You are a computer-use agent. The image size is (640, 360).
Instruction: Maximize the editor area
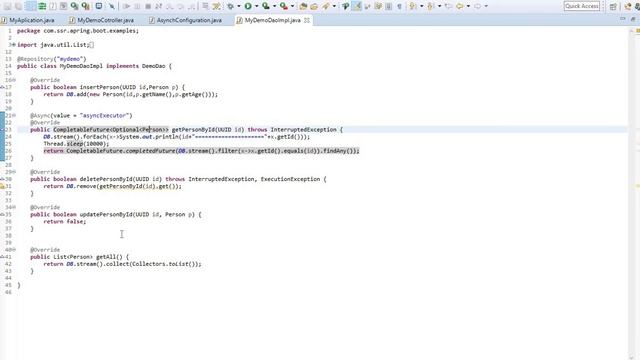click(x=633, y=19)
